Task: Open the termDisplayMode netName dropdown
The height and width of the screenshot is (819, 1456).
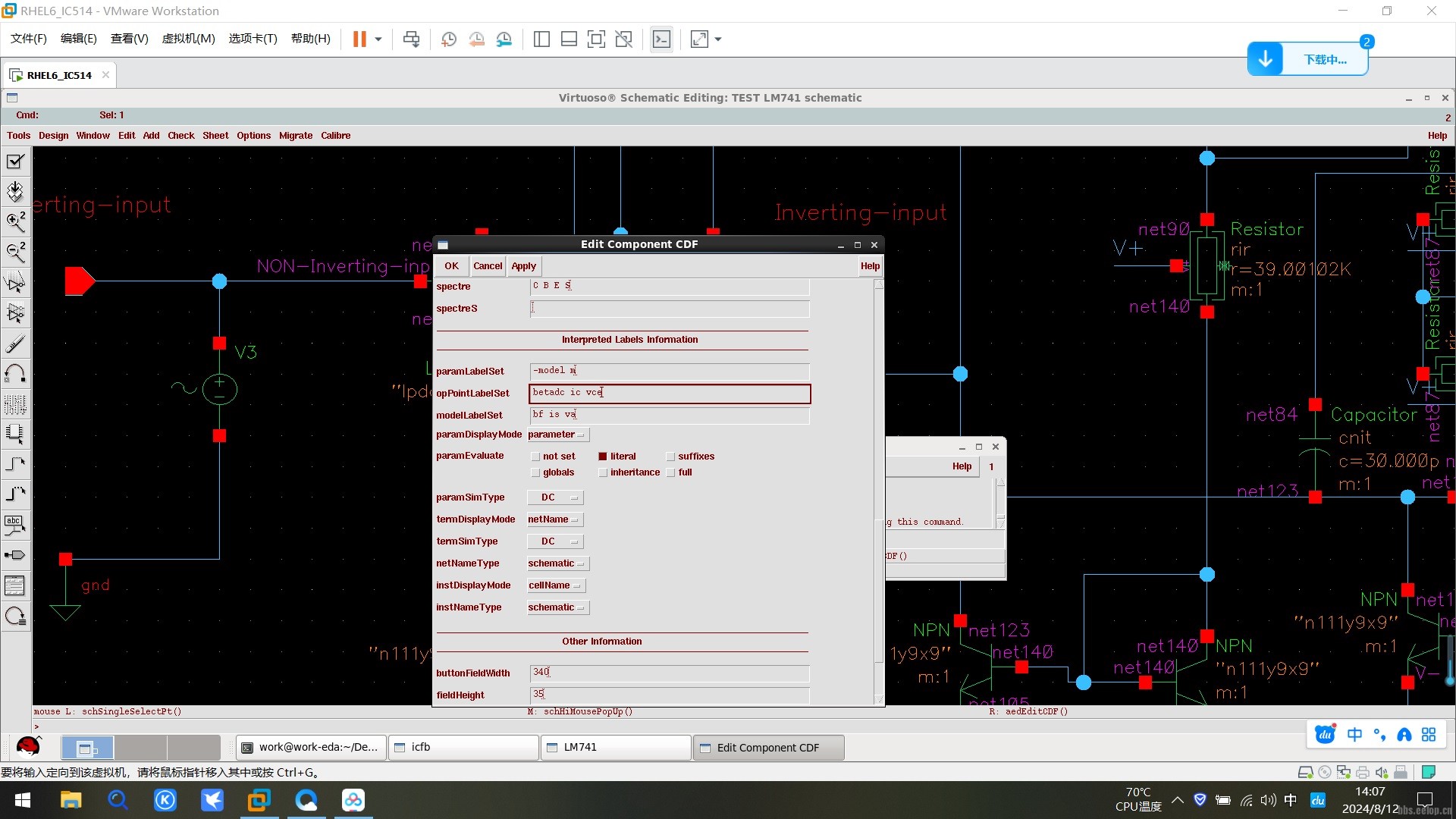Action: tap(555, 519)
